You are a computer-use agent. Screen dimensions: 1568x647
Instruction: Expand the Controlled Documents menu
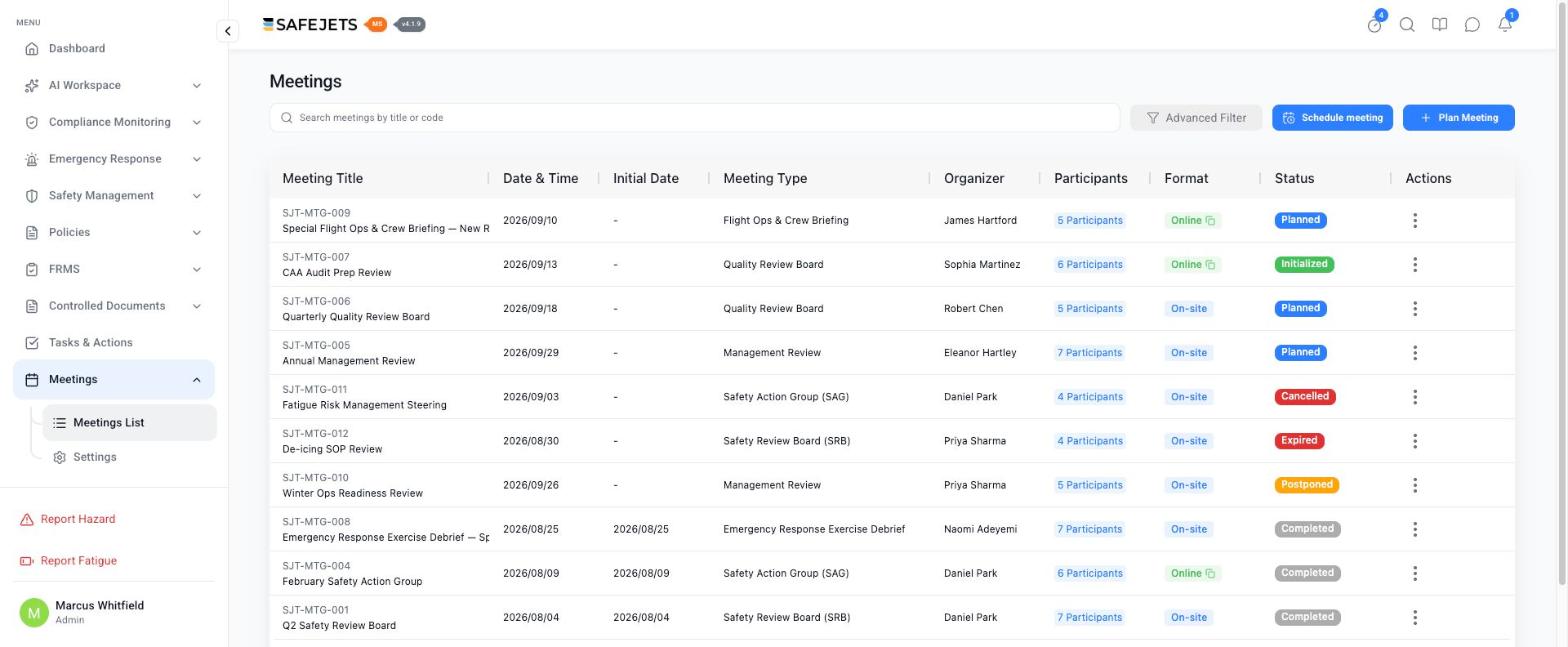(x=114, y=306)
